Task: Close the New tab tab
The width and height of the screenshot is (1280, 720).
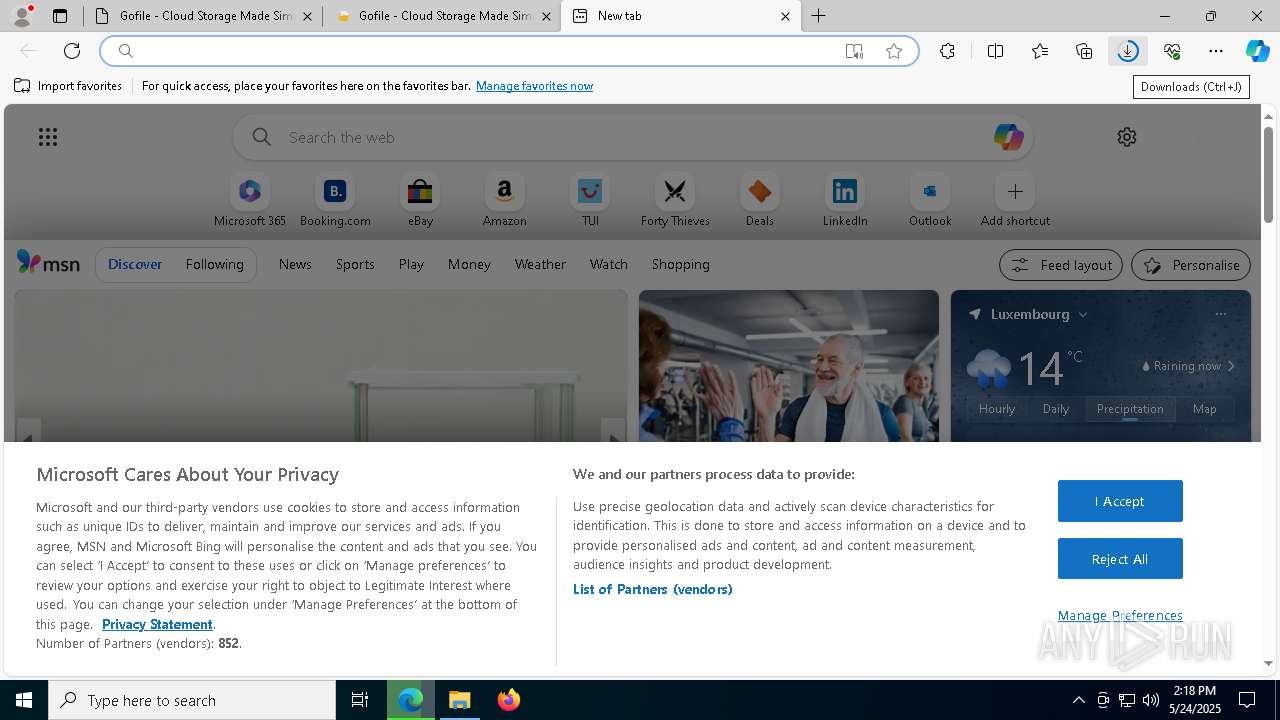Action: tap(785, 16)
